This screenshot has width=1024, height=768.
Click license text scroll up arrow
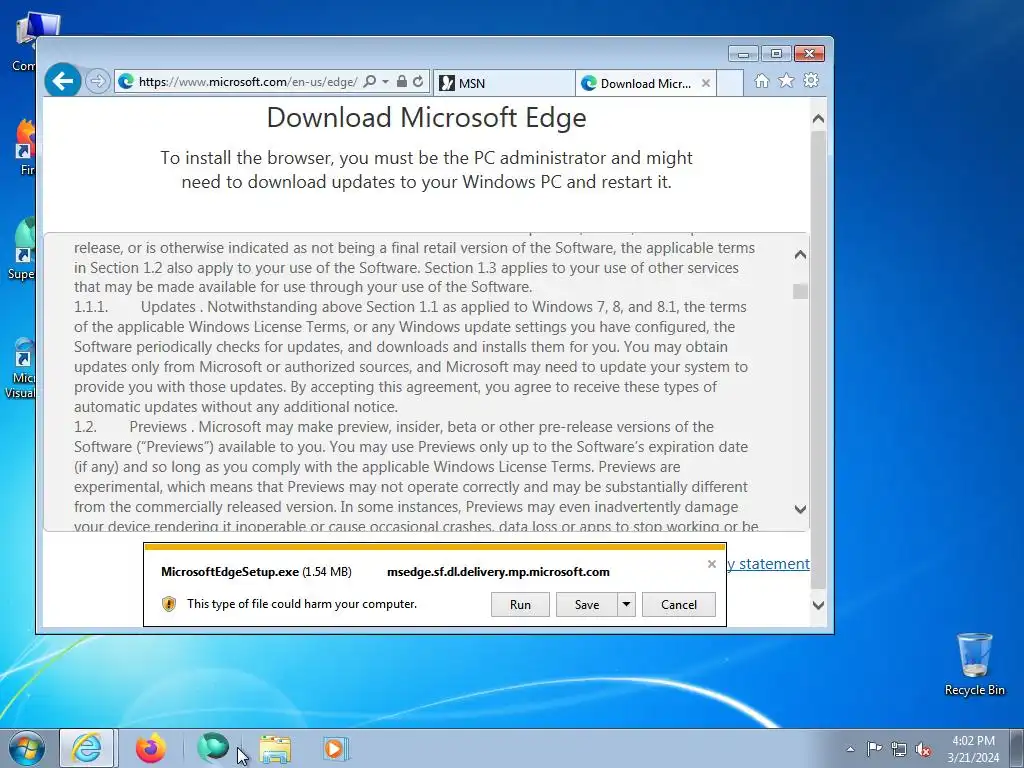click(x=800, y=255)
